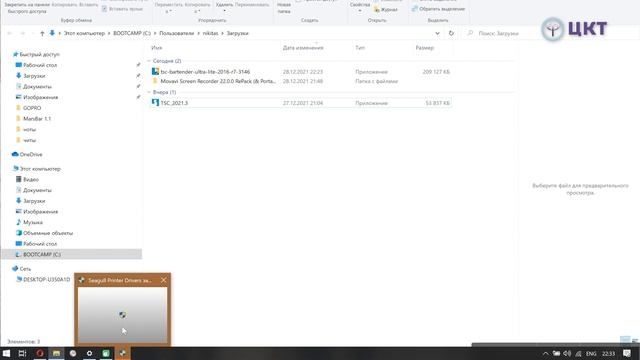Show hidden system tray icons
Viewport: 640px width, 360px height.
coord(545,353)
